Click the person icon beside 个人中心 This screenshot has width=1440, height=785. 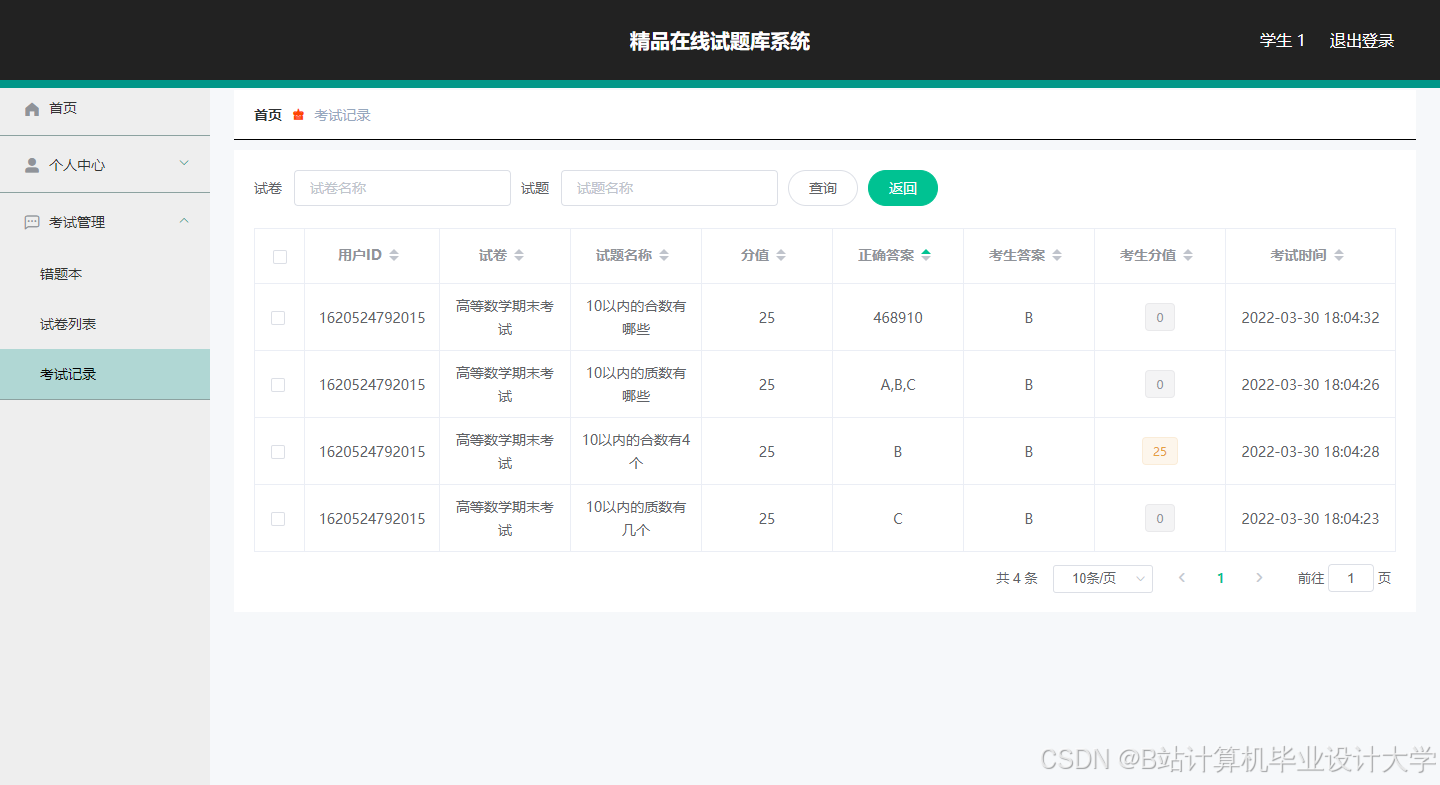point(32,165)
